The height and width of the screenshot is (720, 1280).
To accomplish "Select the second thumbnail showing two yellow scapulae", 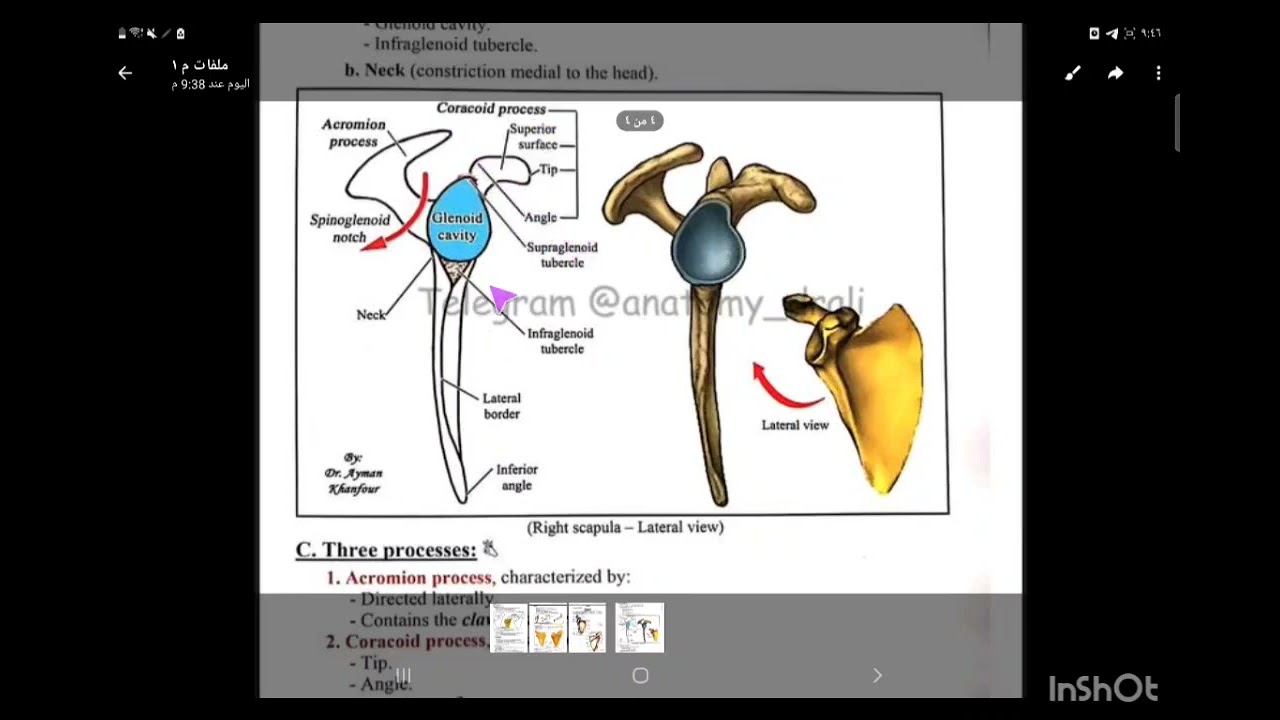I will coord(548,628).
